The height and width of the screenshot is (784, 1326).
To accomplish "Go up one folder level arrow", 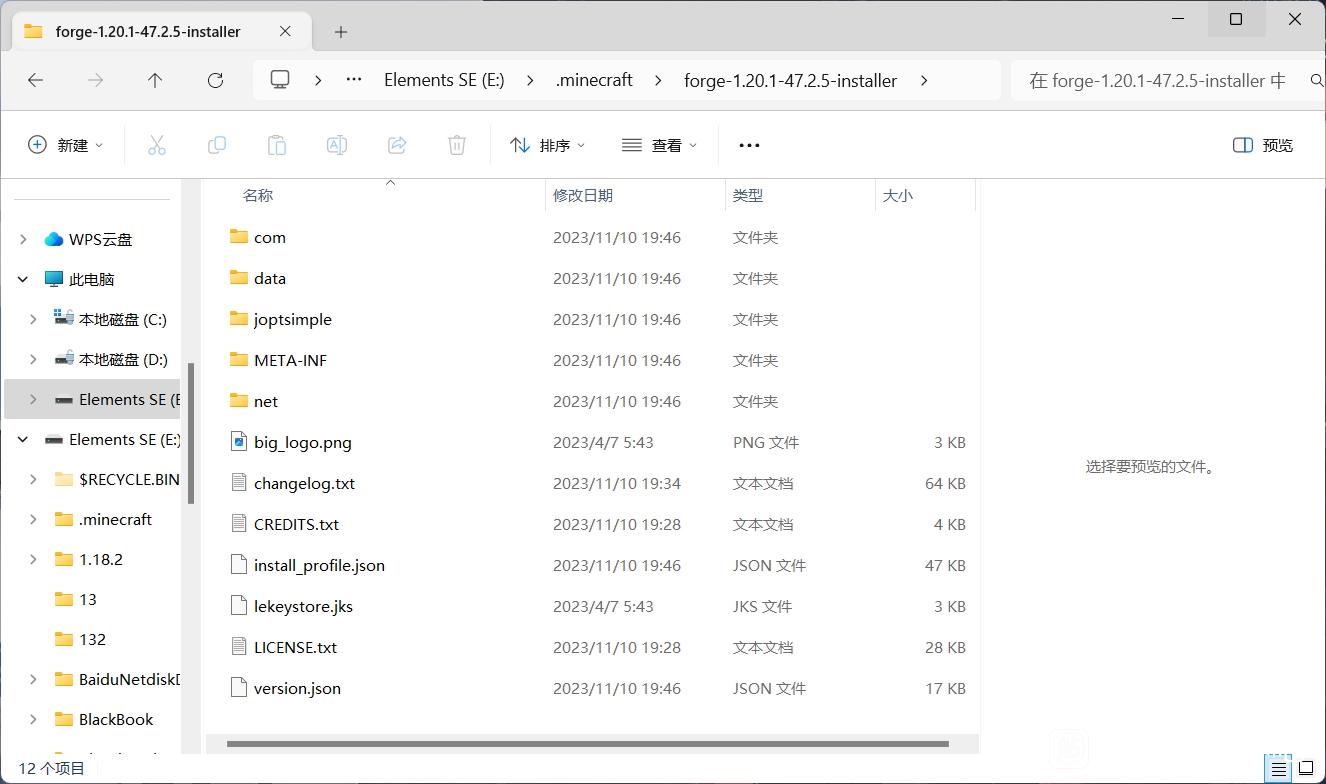I will pos(155,80).
